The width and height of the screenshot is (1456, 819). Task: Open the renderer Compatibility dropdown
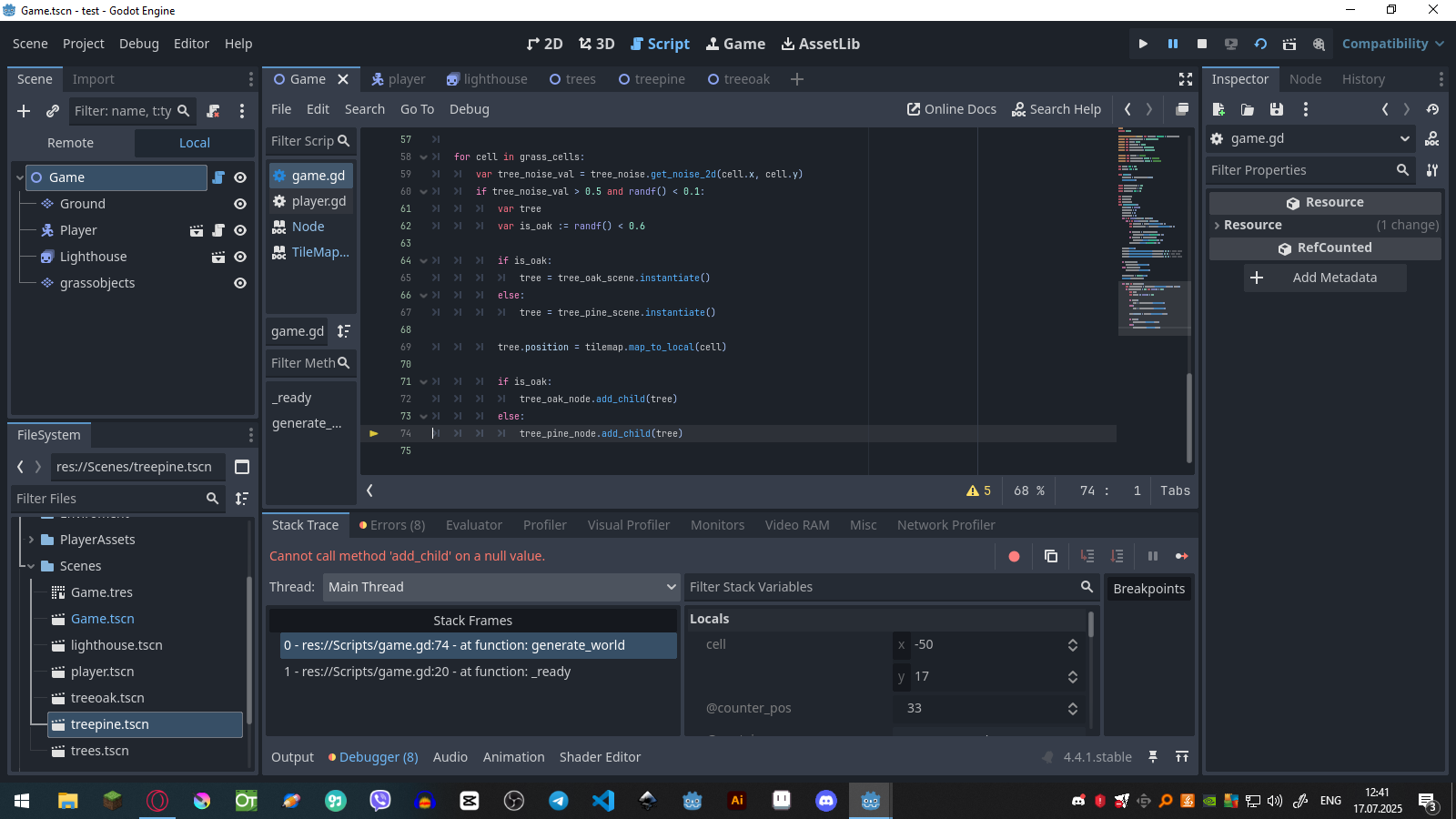(x=1392, y=44)
